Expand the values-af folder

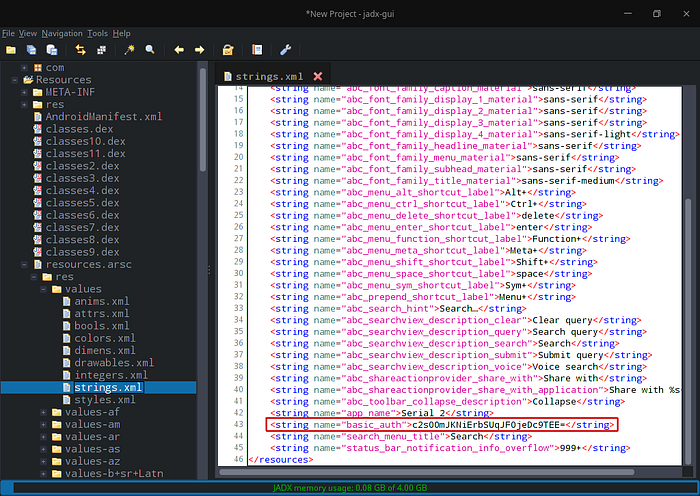pos(44,412)
